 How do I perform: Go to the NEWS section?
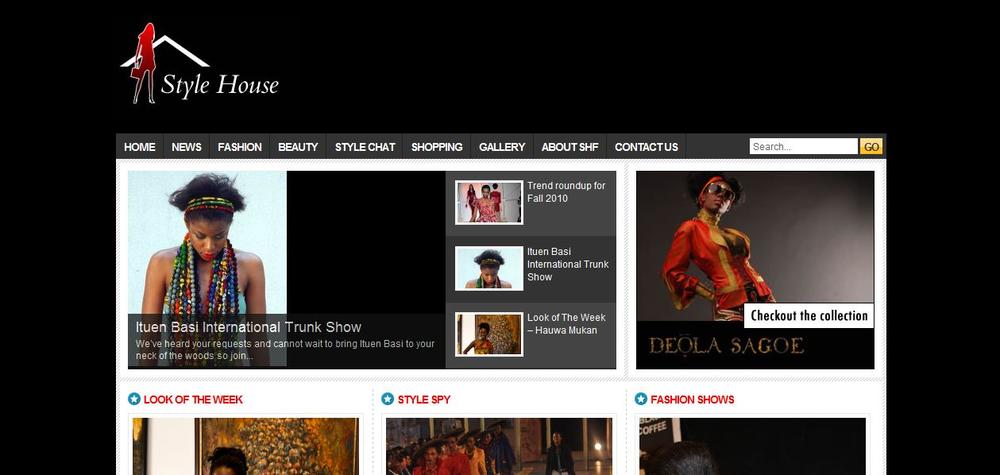186,147
